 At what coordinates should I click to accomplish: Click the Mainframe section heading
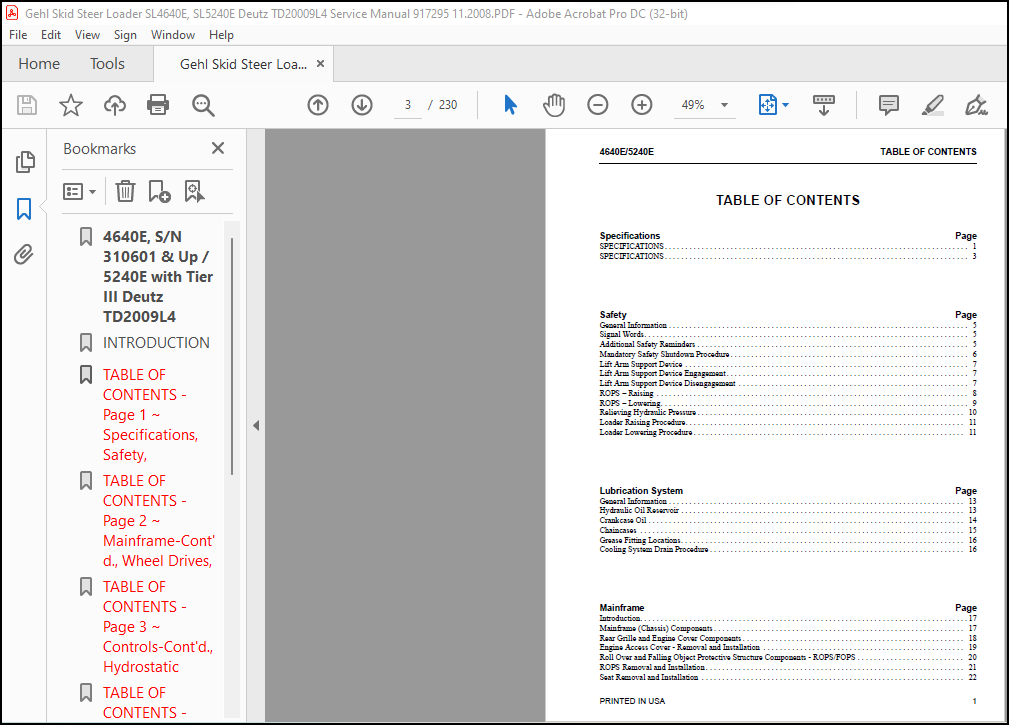[622, 607]
